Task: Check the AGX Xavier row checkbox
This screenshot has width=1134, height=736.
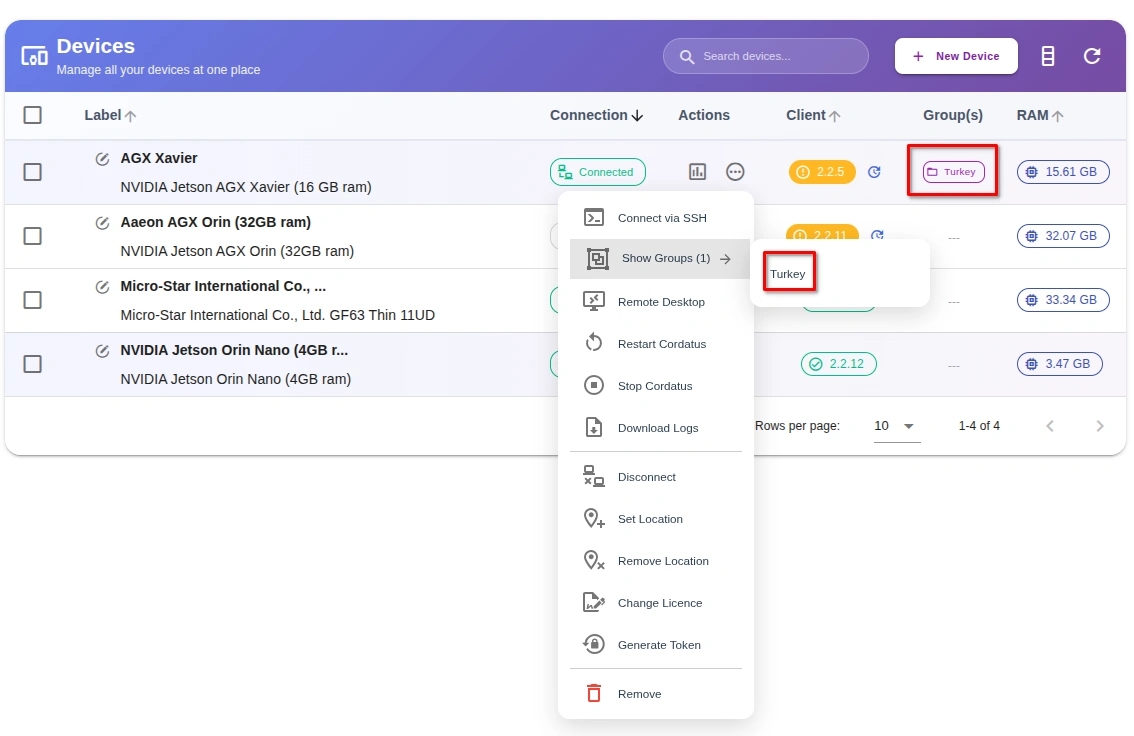Action: coord(33,172)
